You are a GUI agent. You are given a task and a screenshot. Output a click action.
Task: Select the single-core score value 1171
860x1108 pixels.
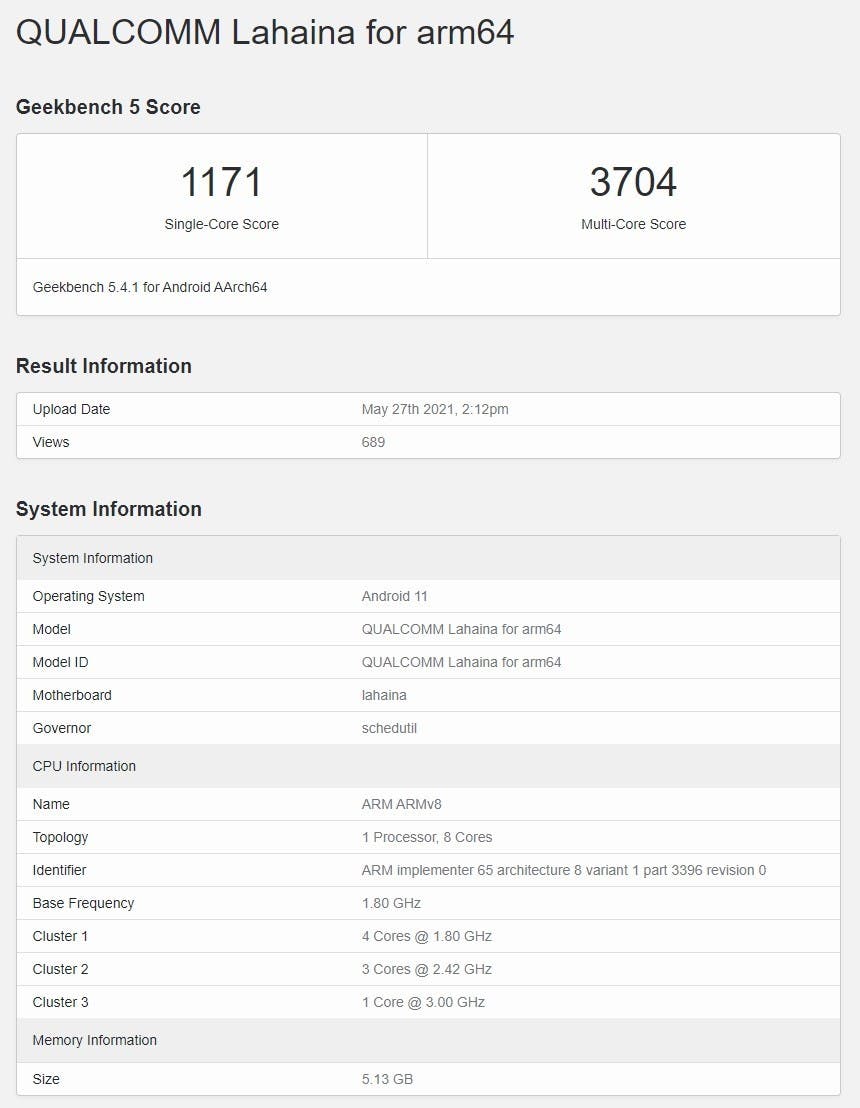tap(222, 182)
